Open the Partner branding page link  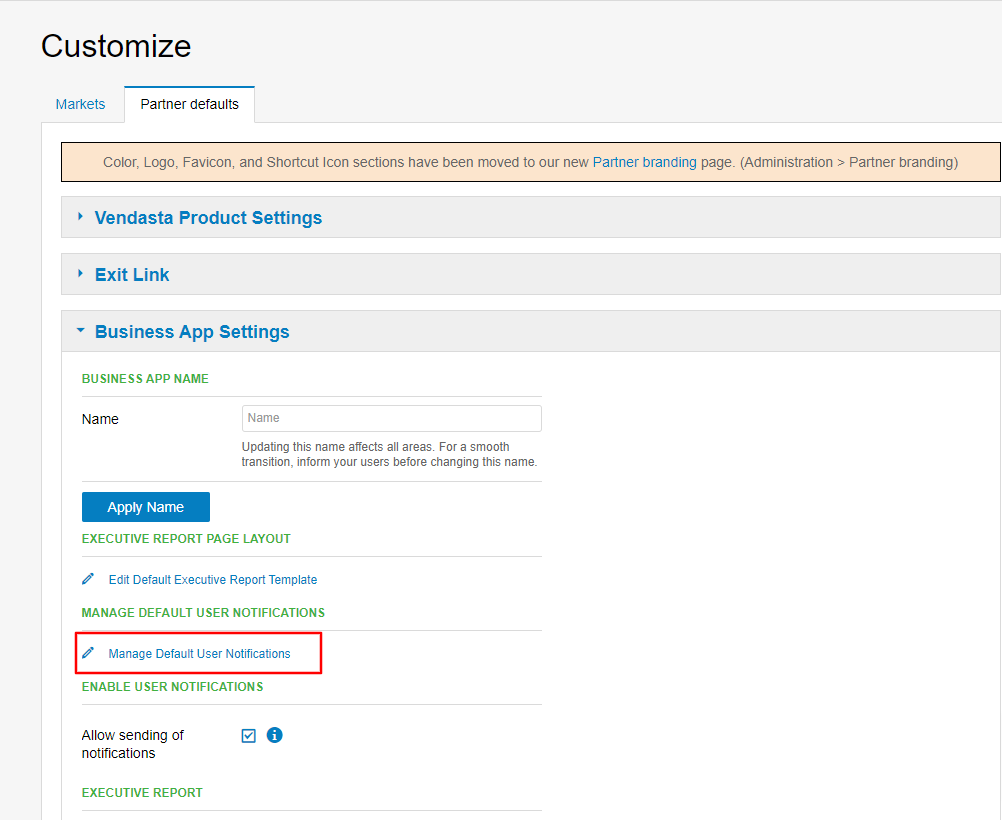pyautogui.click(x=644, y=162)
